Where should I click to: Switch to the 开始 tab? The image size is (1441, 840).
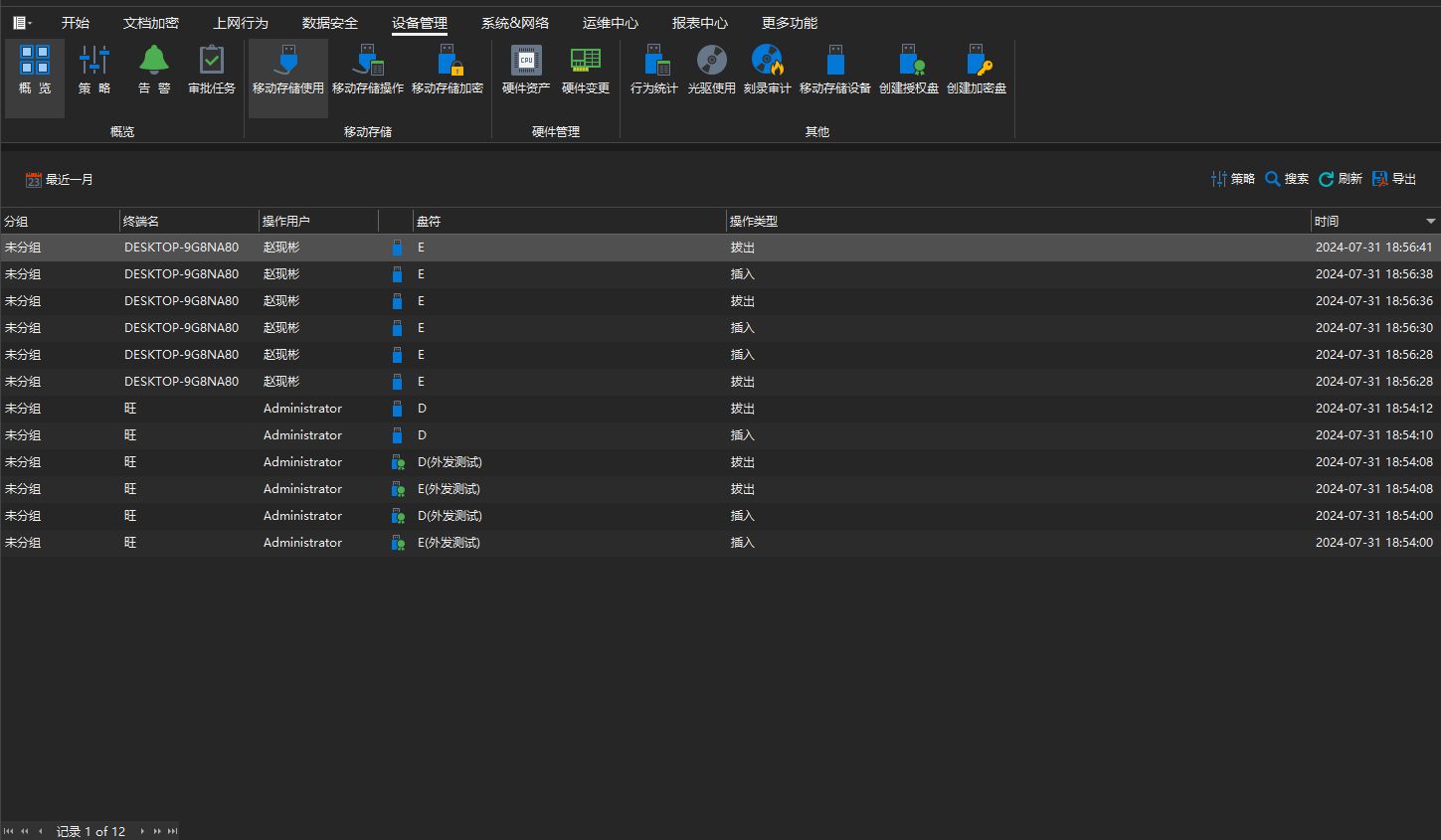(76, 23)
